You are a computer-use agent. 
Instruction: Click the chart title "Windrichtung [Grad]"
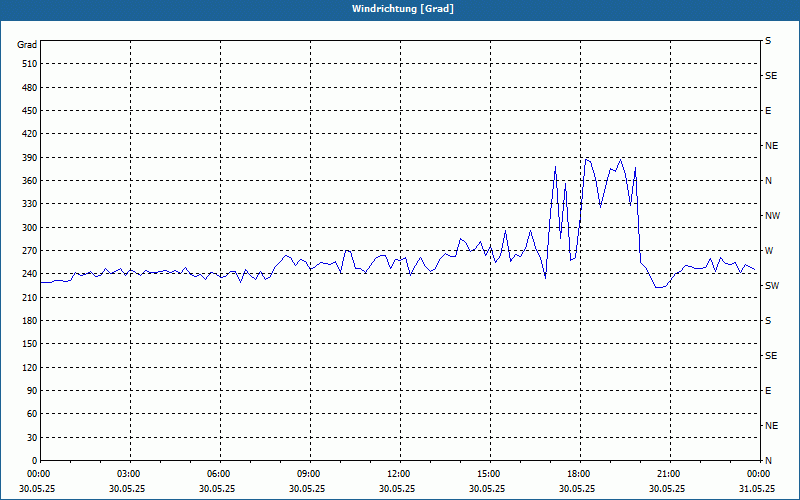pyautogui.click(x=403, y=9)
